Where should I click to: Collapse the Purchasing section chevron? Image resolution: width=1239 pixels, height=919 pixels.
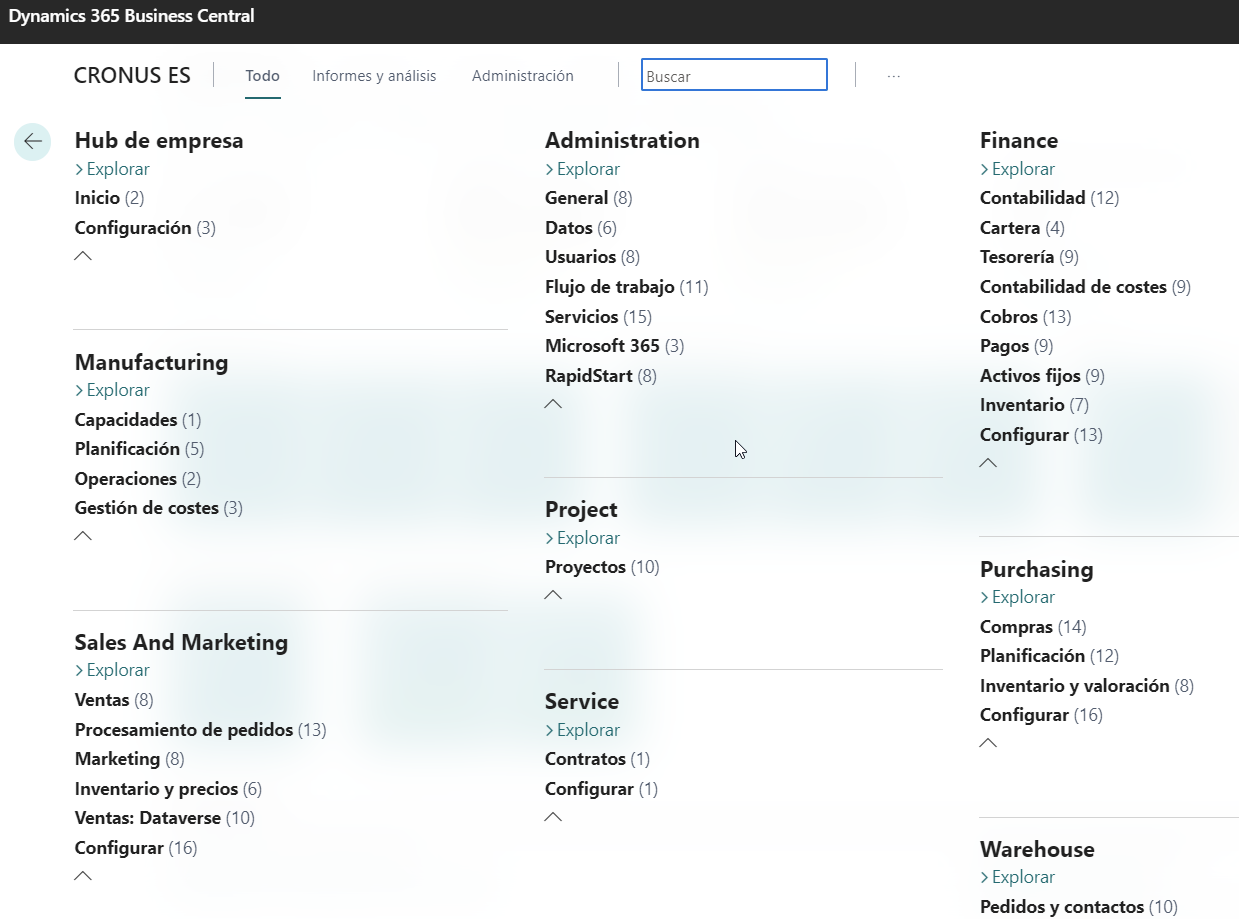tap(988, 743)
